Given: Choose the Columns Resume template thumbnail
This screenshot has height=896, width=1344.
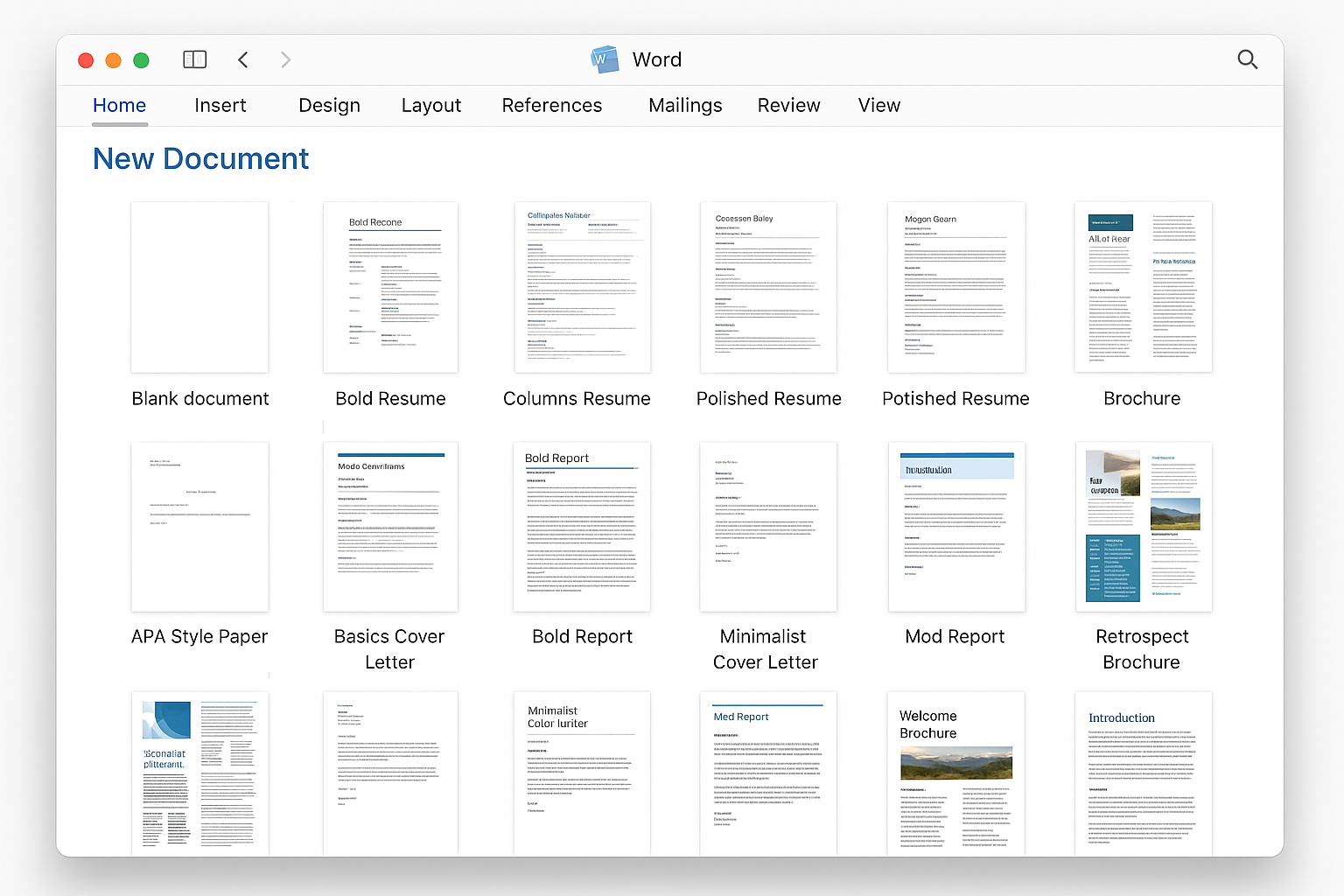Looking at the screenshot, I should [583, 287].
